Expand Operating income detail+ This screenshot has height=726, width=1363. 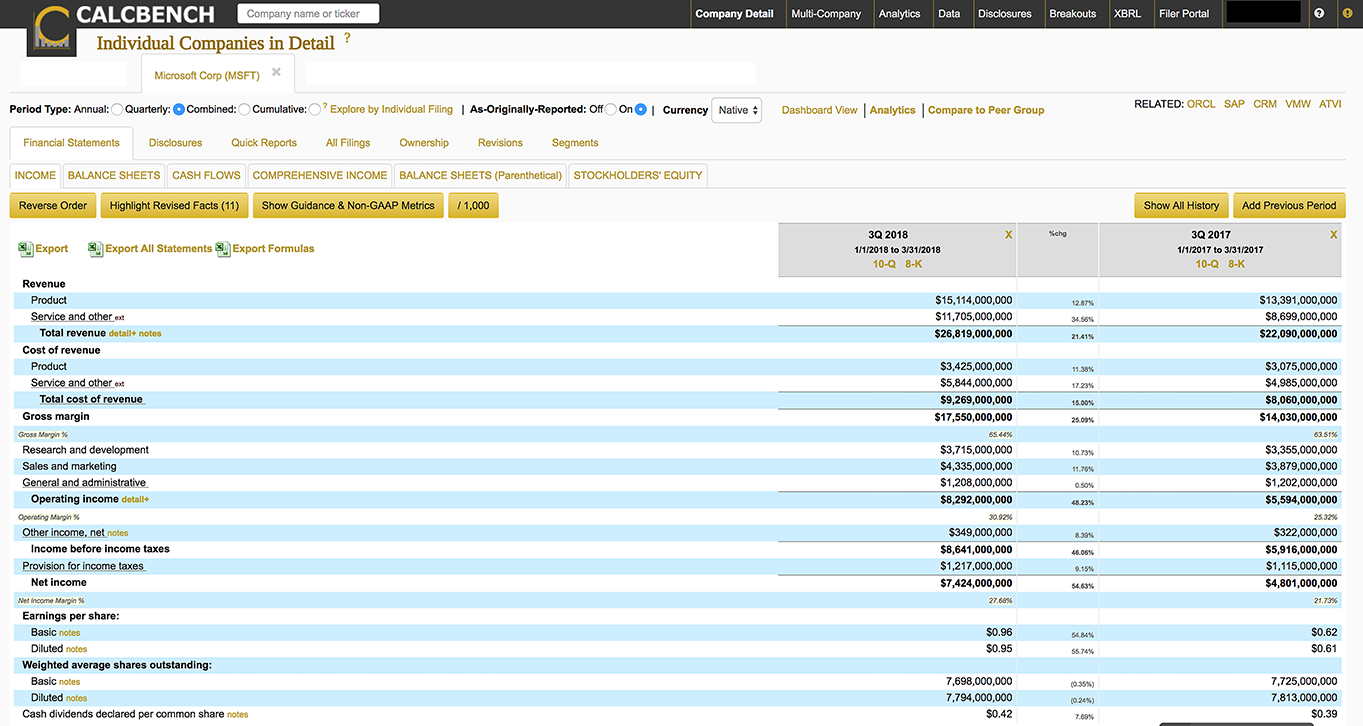[x=135, y=499]
